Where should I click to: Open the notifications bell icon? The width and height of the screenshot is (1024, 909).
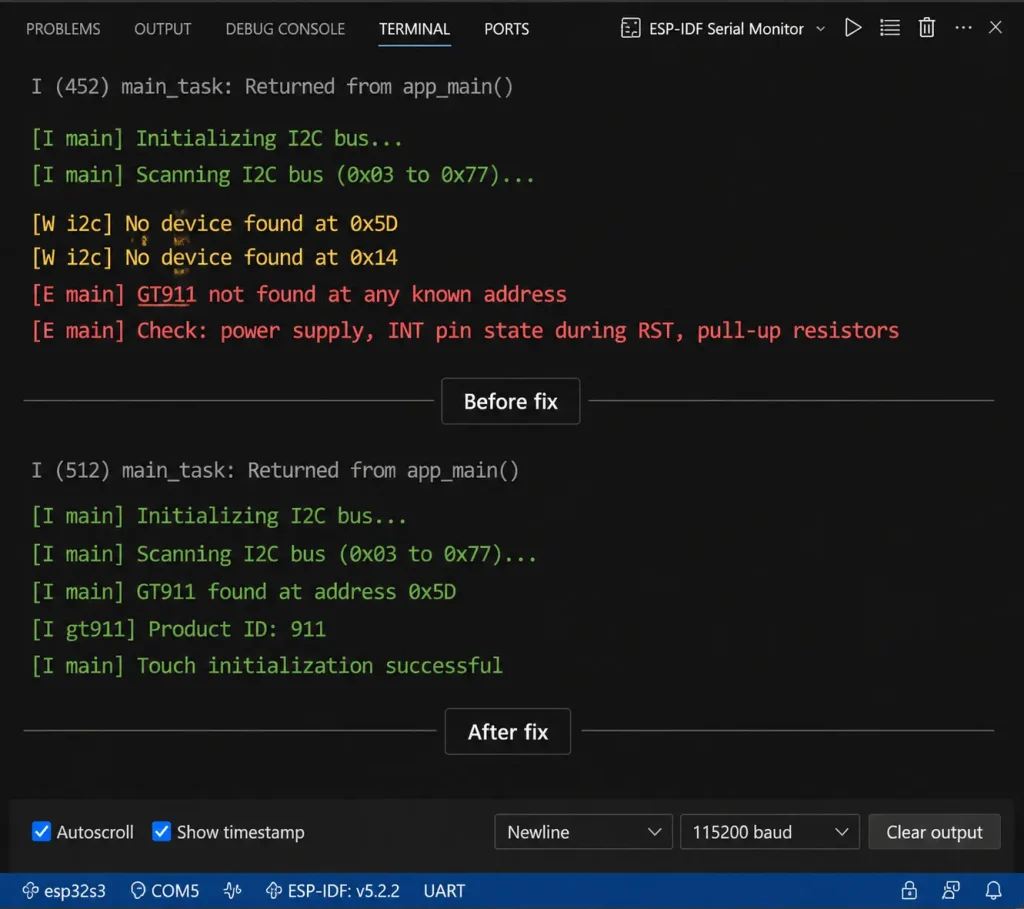(993, 890)
